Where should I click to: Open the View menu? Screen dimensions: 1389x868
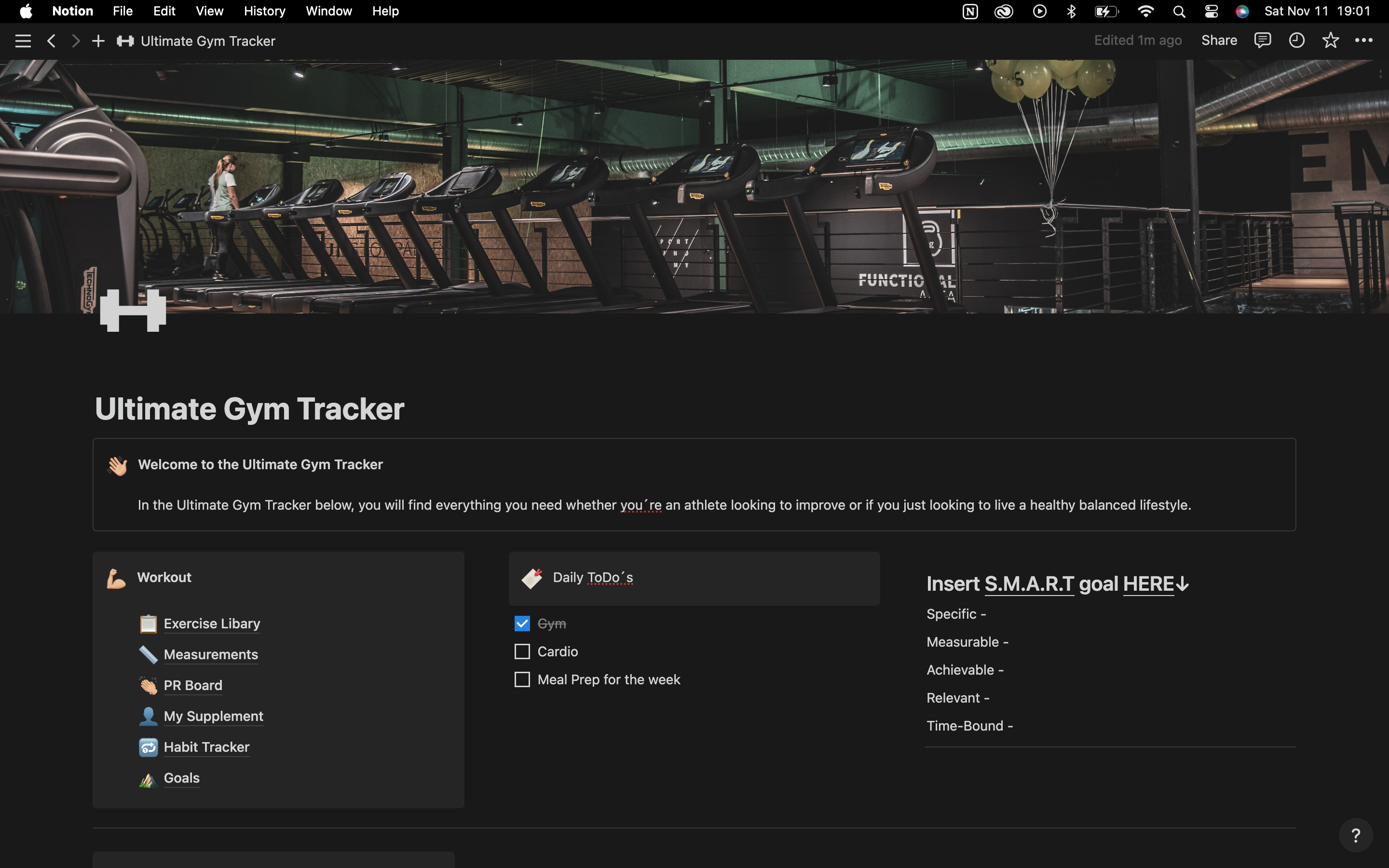[x=209, y=12]
